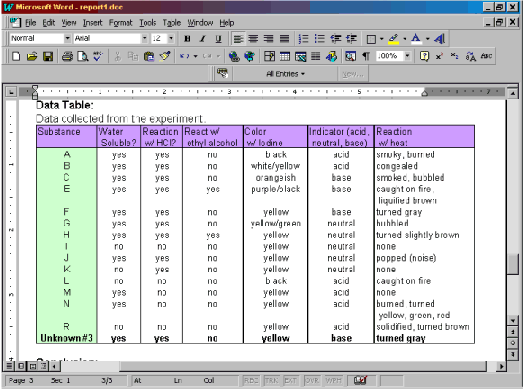The width and height of the screenshot is (523, 389).
Task: Expand the Undo history dropdown arrow
Action: 195,56
